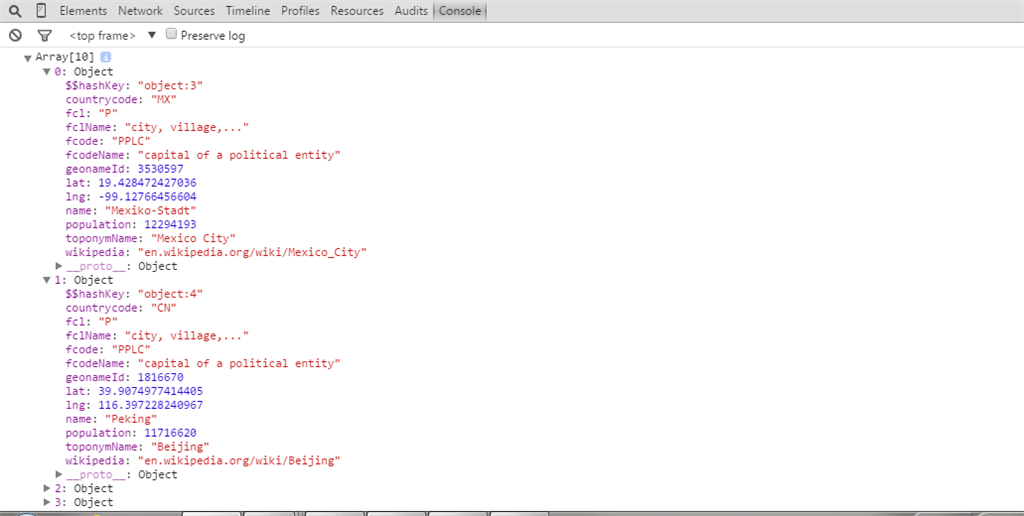Toggle the mobile device mode icon
The height and width of the screenshot is (516, 1024).
pyautogui.click(x=41, y=11)
